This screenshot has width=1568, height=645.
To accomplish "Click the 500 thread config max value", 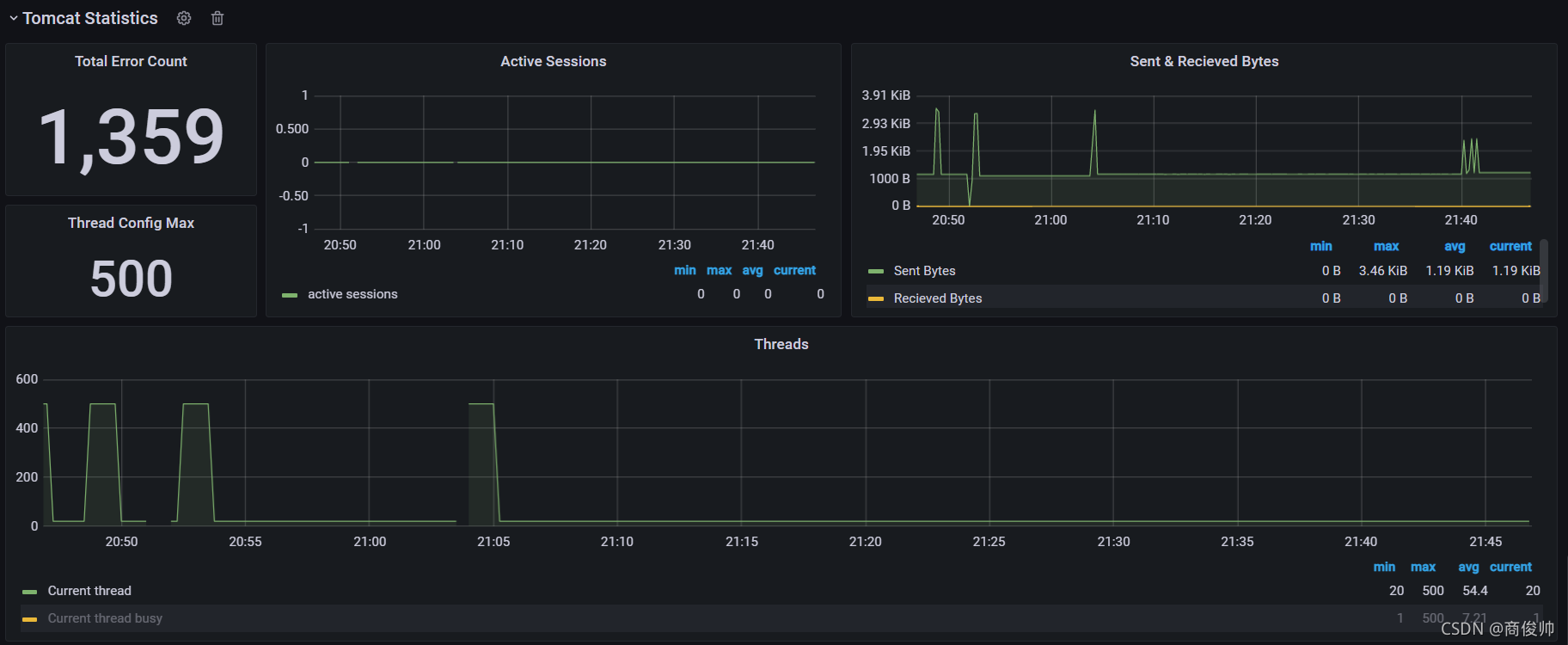I will coord(131,279).
